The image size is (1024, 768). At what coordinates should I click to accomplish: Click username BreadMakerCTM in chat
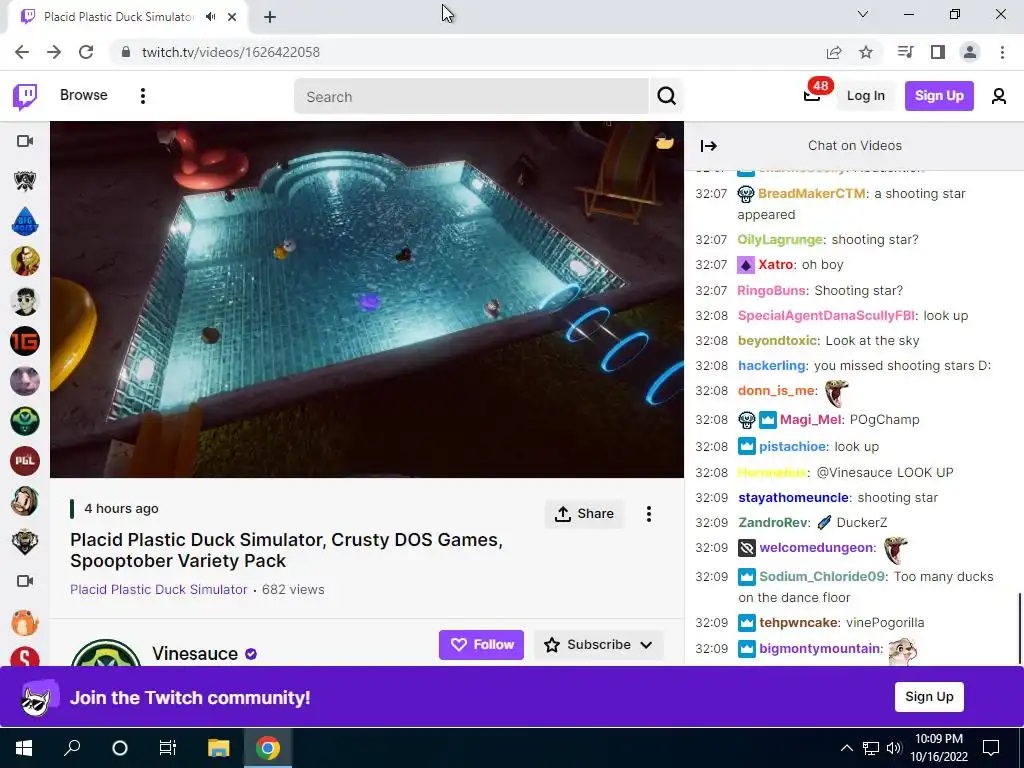[x=812, y=193]
